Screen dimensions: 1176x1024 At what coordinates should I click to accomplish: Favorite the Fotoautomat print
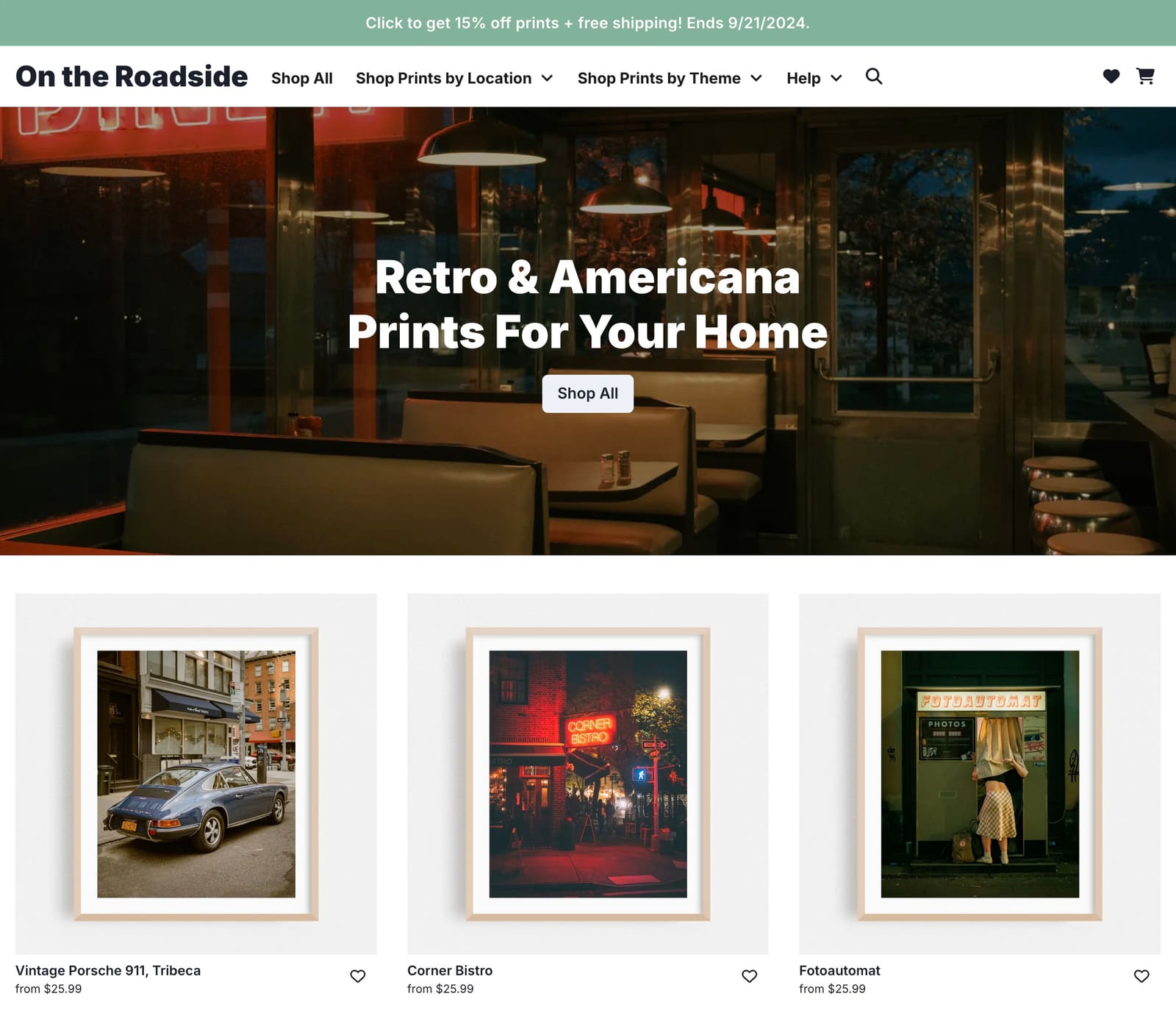click(1141, 976)
